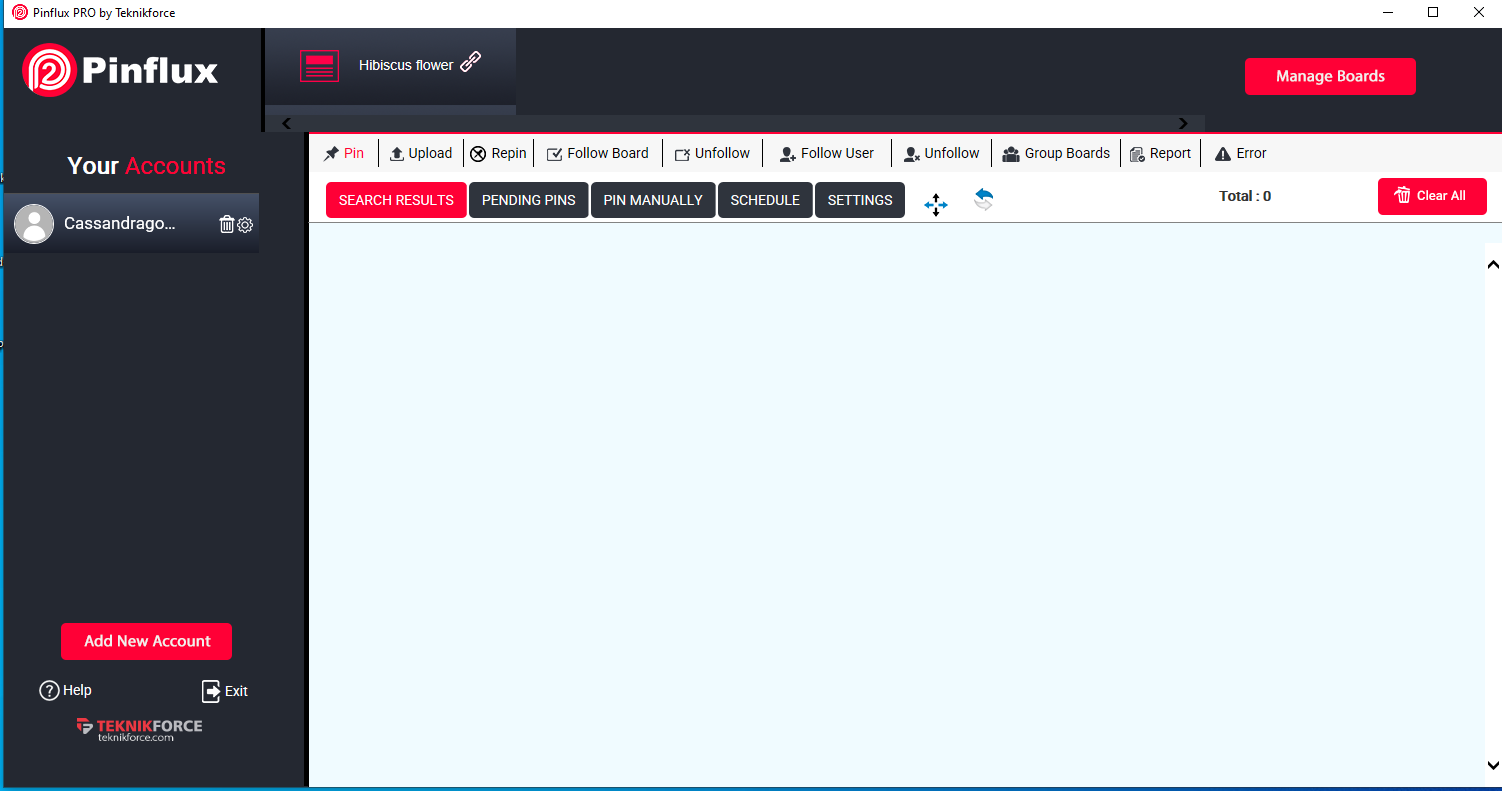Click the Cassandrago account avatar
This screenshot has height=791, width=1502.
click(34, 224)
